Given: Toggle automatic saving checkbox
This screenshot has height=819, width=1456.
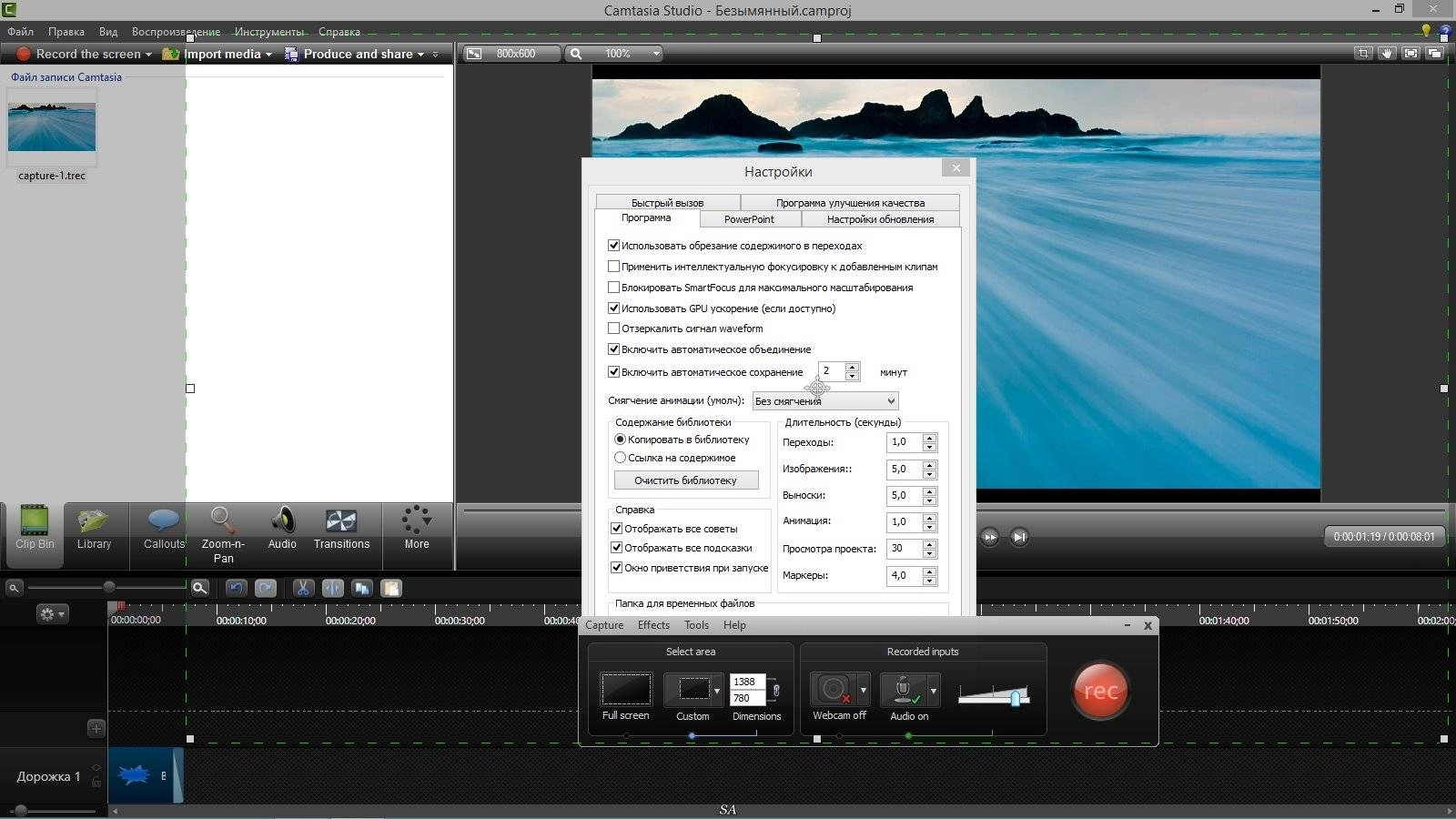Looking at the screenshot, I should point(613,372).
